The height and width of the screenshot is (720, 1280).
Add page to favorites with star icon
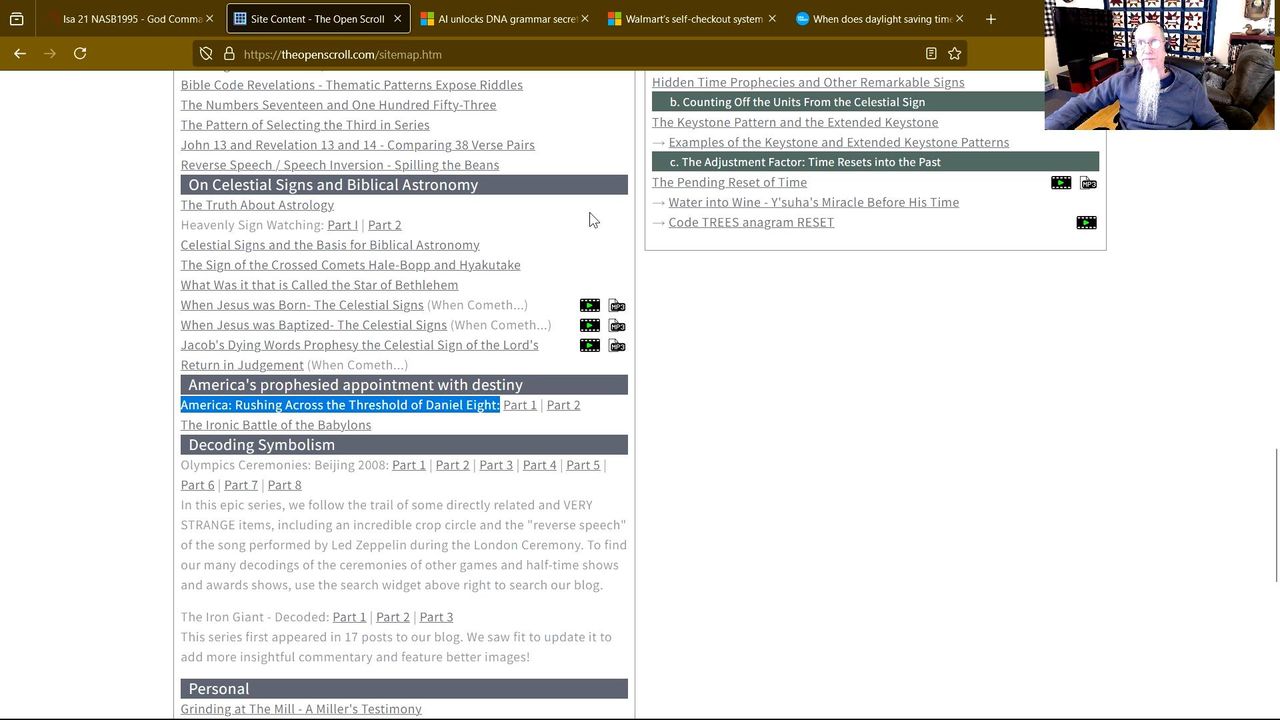pyautogui.click(x=954, y=54)
